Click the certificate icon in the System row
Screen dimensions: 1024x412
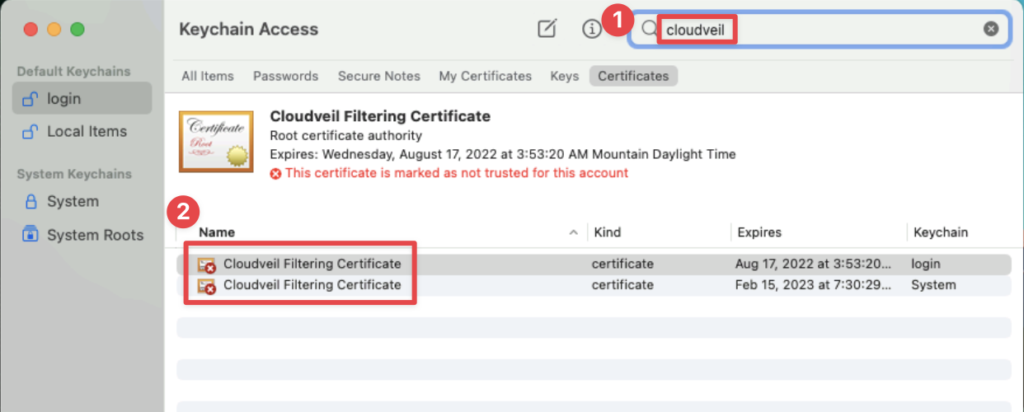pos(207,285)
